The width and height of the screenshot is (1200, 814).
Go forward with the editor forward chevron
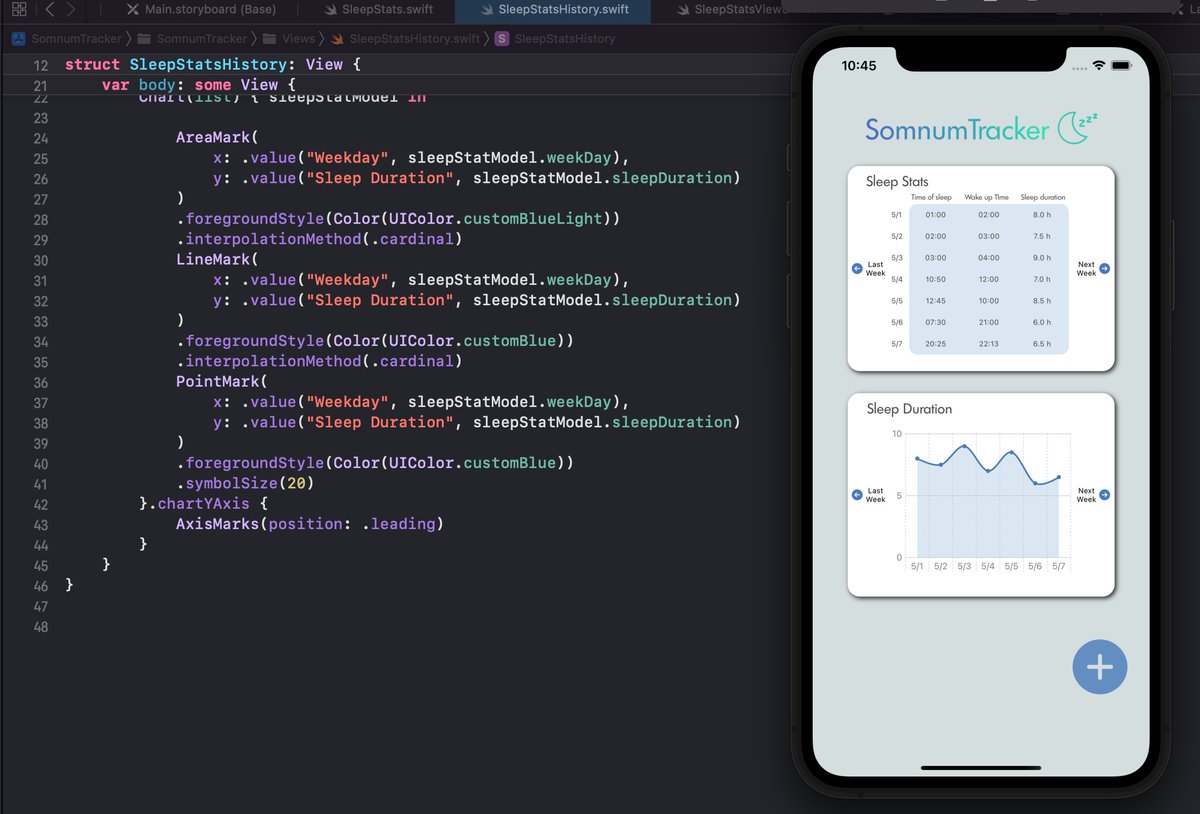71,10
